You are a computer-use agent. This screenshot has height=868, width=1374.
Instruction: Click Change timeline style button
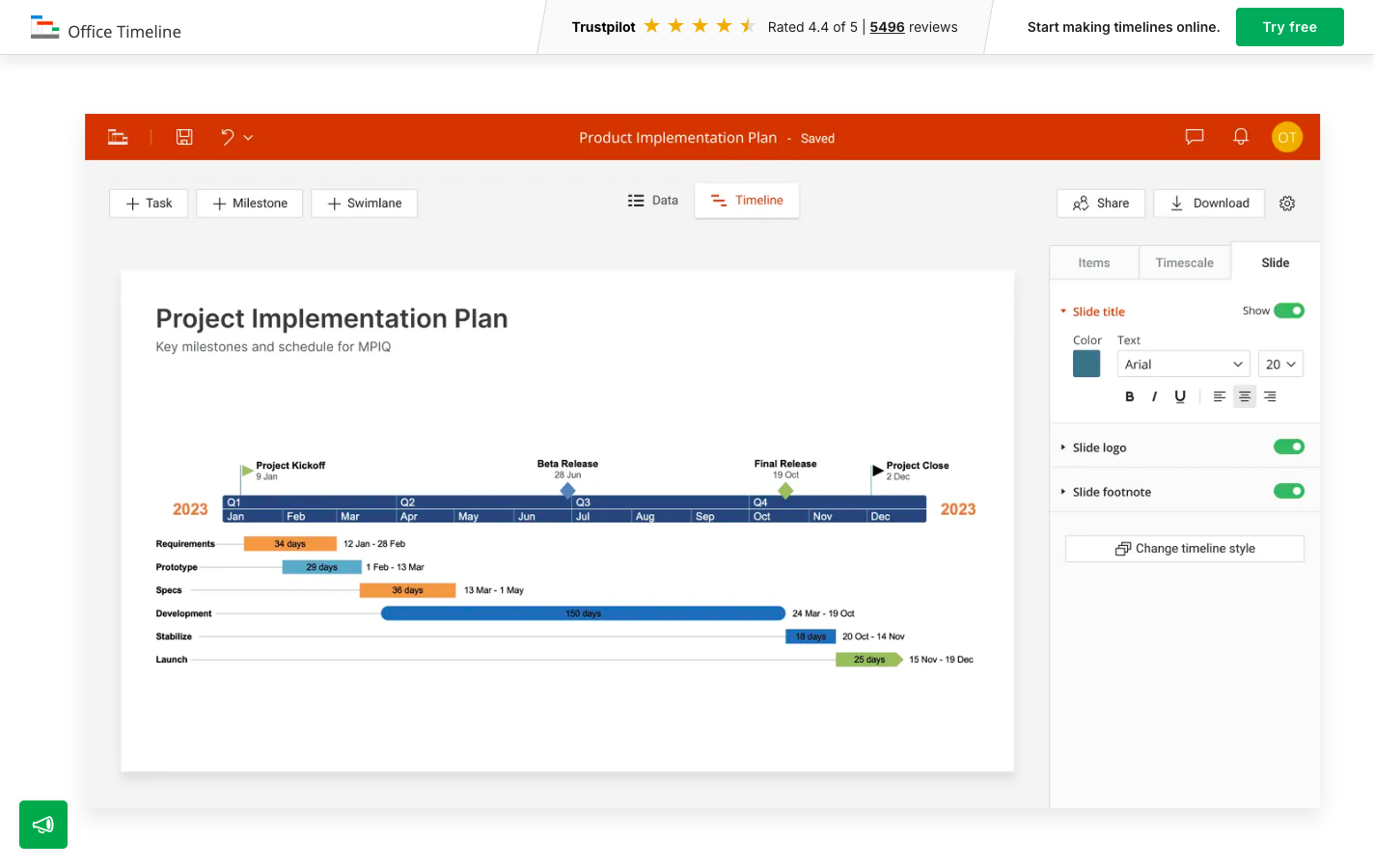(1184, 549)
